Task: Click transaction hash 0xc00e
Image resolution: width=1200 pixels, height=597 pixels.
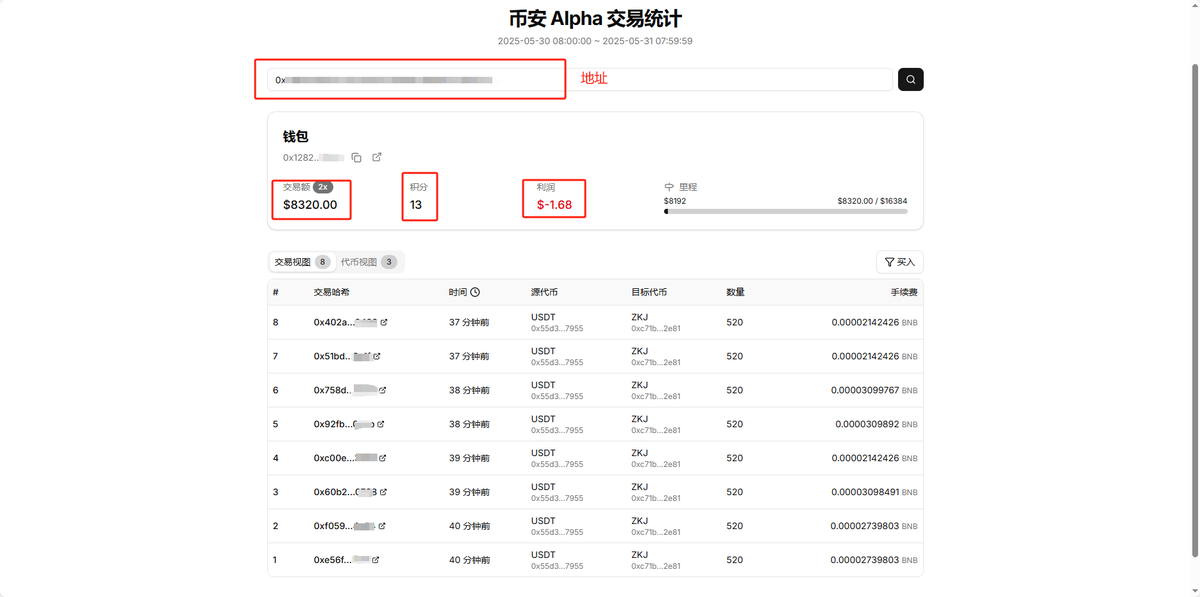Action: 345,458
